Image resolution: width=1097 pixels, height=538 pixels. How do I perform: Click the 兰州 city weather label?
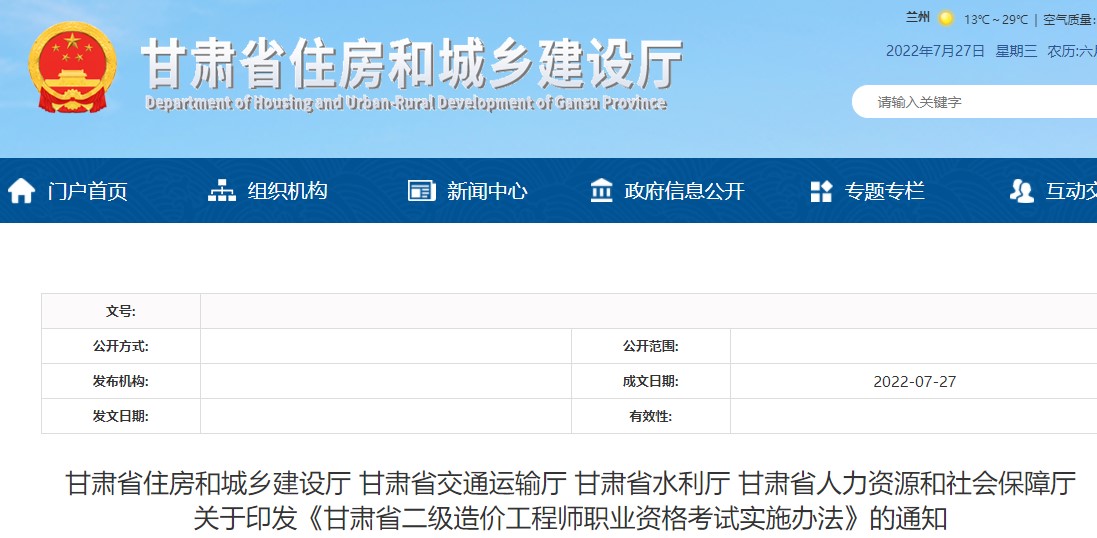point(917,17)
